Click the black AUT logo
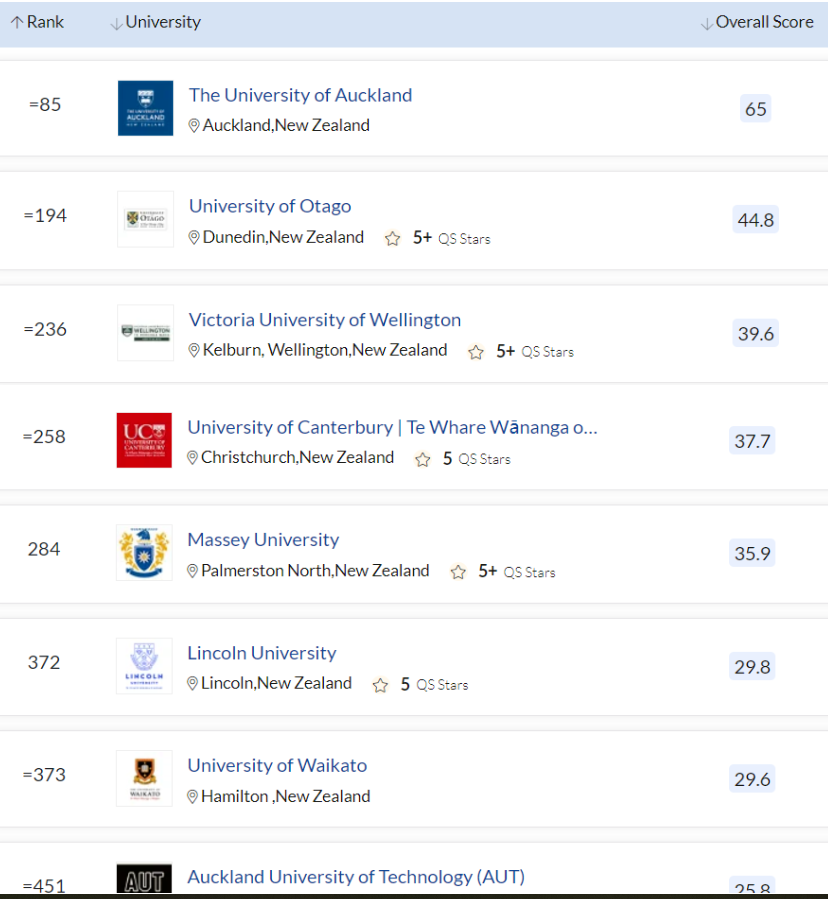The width and height of the screenshot is (828, 899). click(x=144, y=878)
